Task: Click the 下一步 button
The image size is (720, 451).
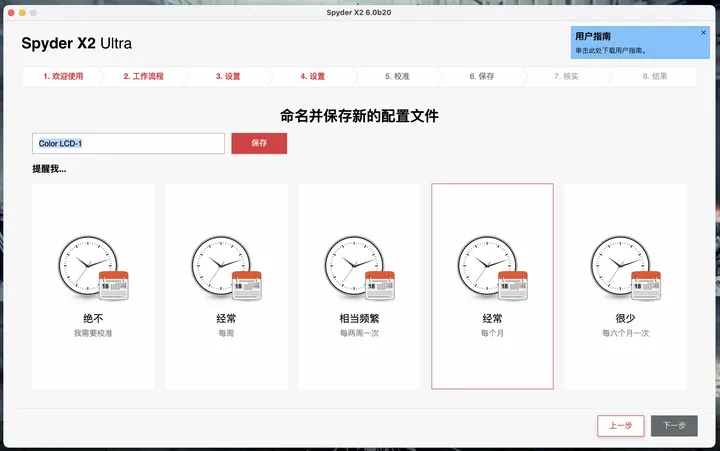Action: 674,426
